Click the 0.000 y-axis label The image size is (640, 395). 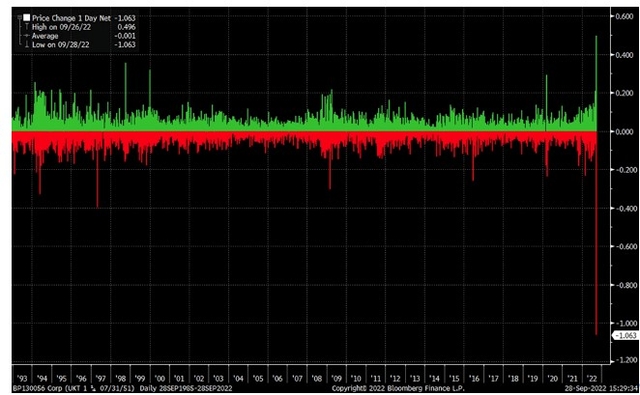pyautogui.click(x=624, y=131)
